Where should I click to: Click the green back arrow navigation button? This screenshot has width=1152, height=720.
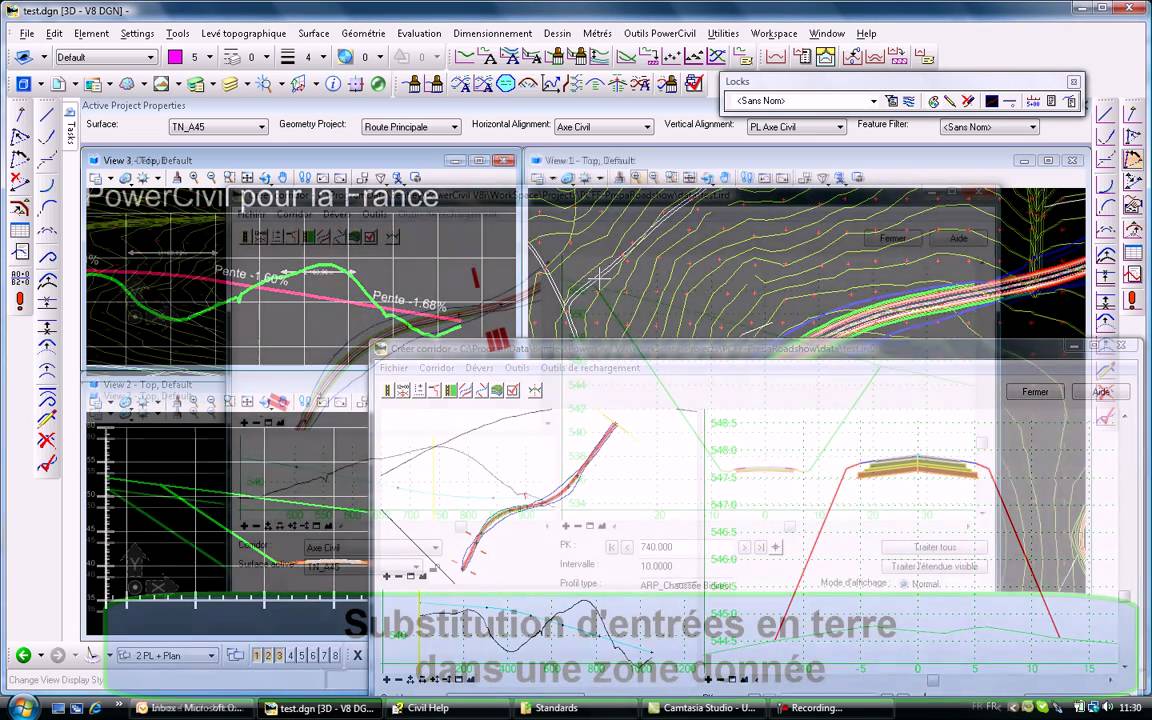(24, 655)
